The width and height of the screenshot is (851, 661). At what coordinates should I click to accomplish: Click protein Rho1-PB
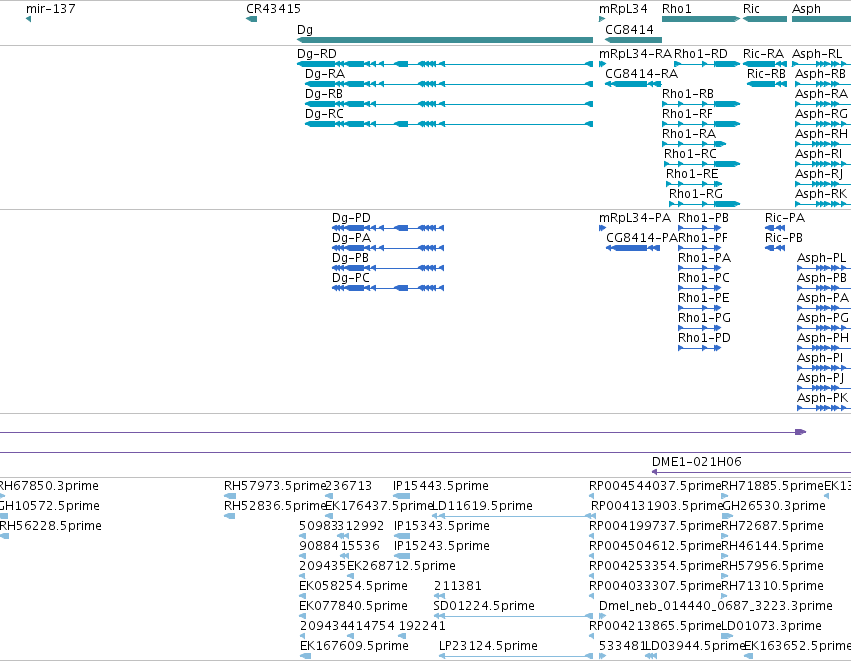pos(700,228)
